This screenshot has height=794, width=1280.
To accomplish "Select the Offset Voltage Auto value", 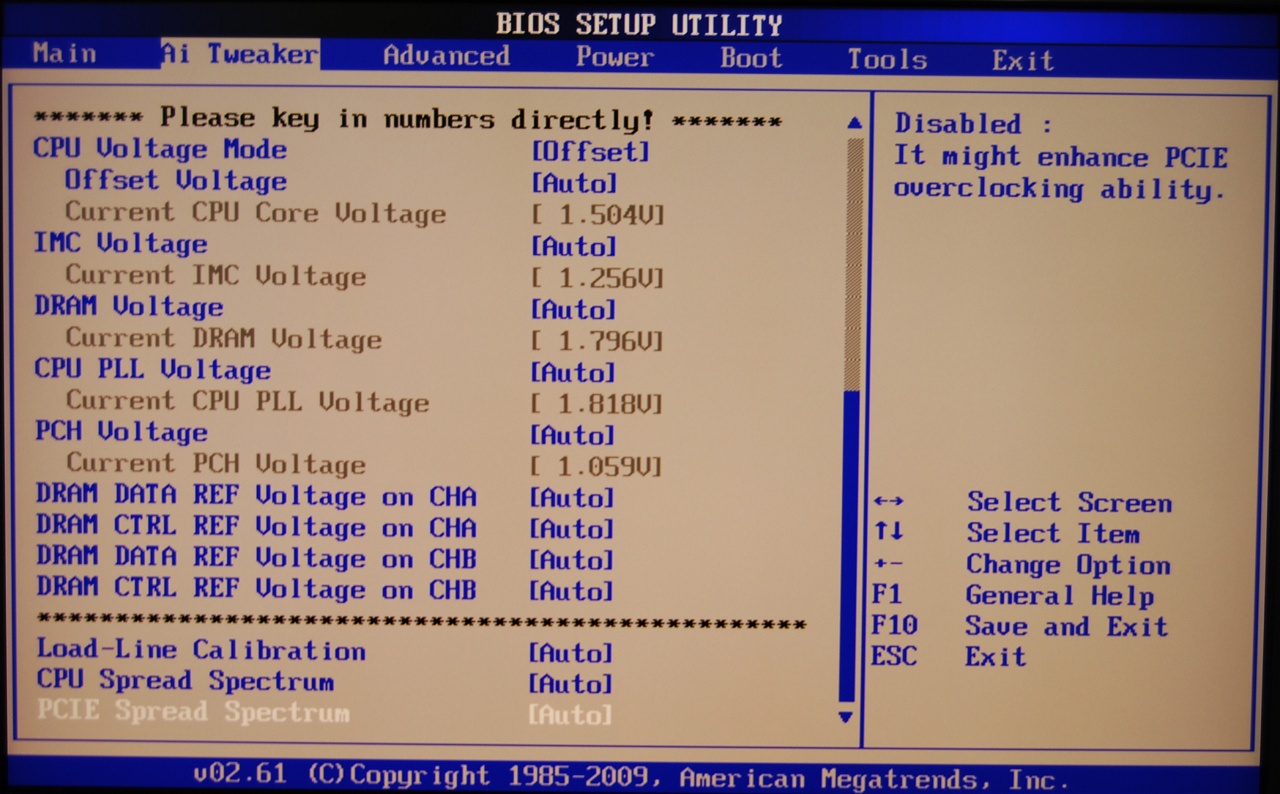I will pos(573,184).
